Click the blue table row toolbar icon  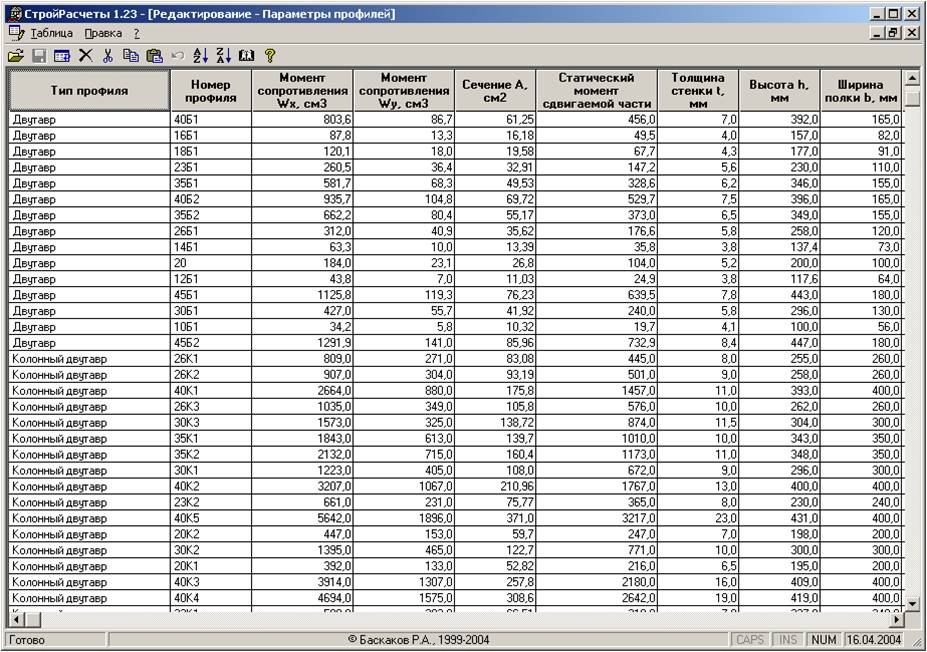tap(61, 56)
